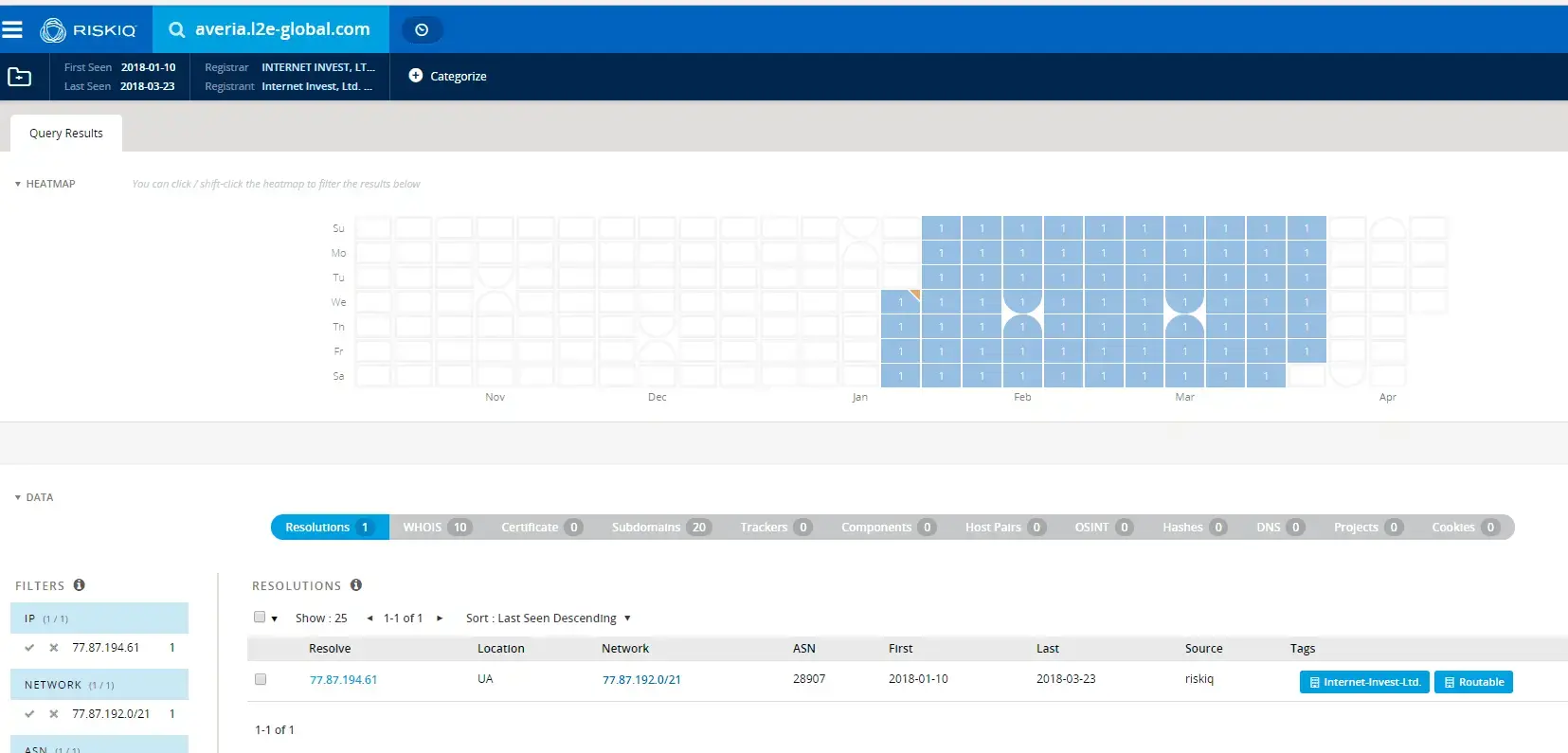Viewport: 1568px width, 753px height.
Task: Expand the ASN filter group
Action: click(x=99, y=746)
